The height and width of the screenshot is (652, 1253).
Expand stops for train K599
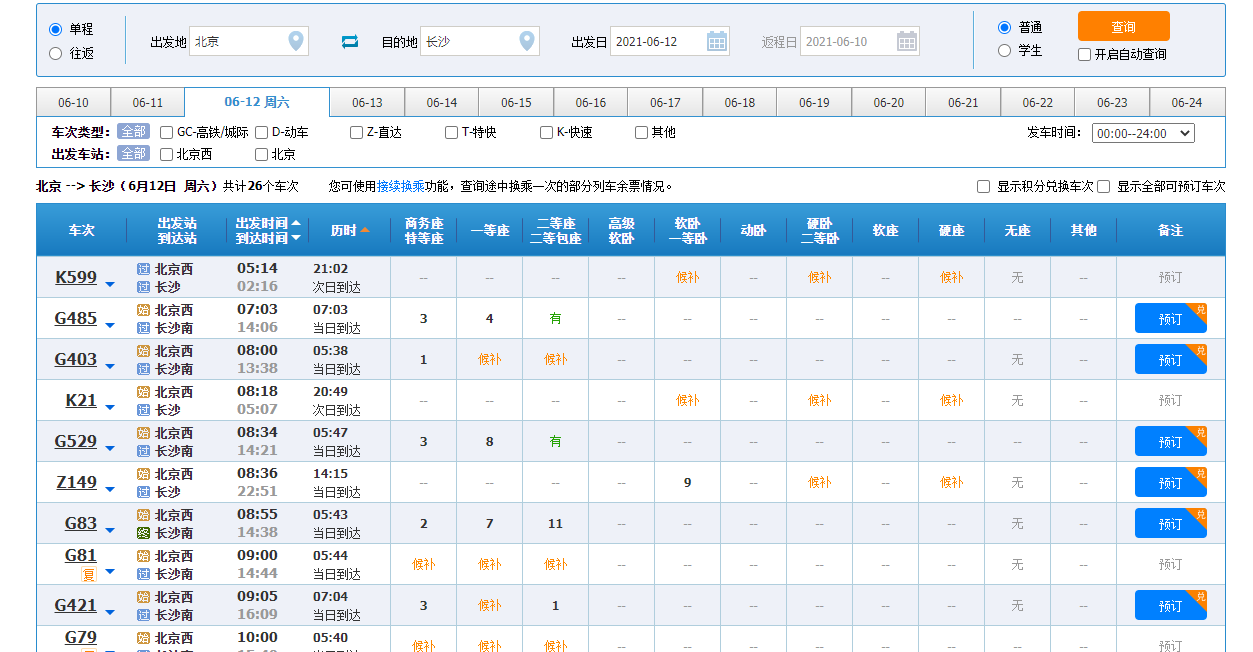(x=110, y=286)
